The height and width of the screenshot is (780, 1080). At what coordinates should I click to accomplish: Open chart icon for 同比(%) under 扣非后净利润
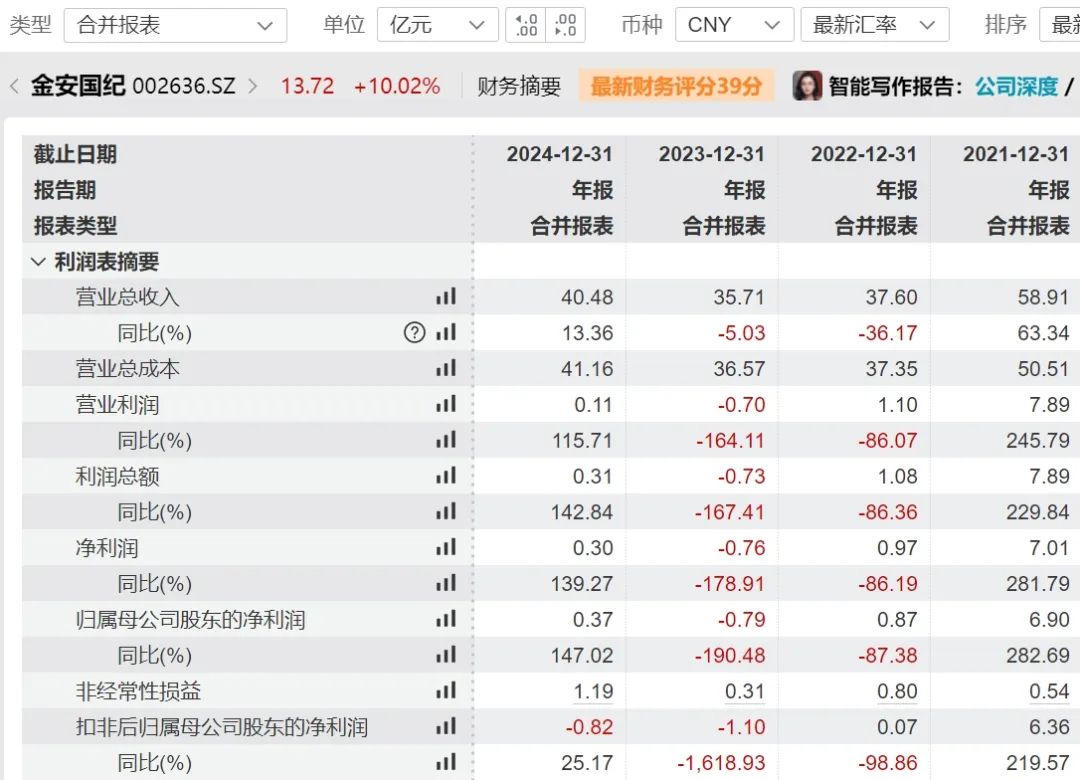click(x=446, y=762)
